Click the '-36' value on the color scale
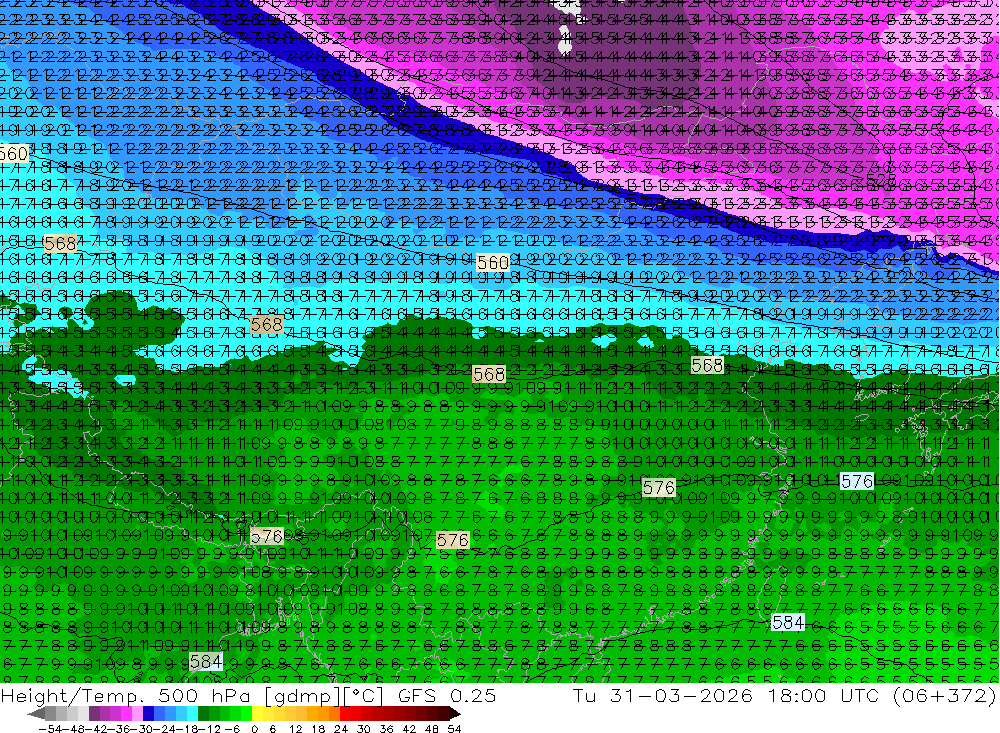This screenshot has height=733, width=1000. point(118,729)
